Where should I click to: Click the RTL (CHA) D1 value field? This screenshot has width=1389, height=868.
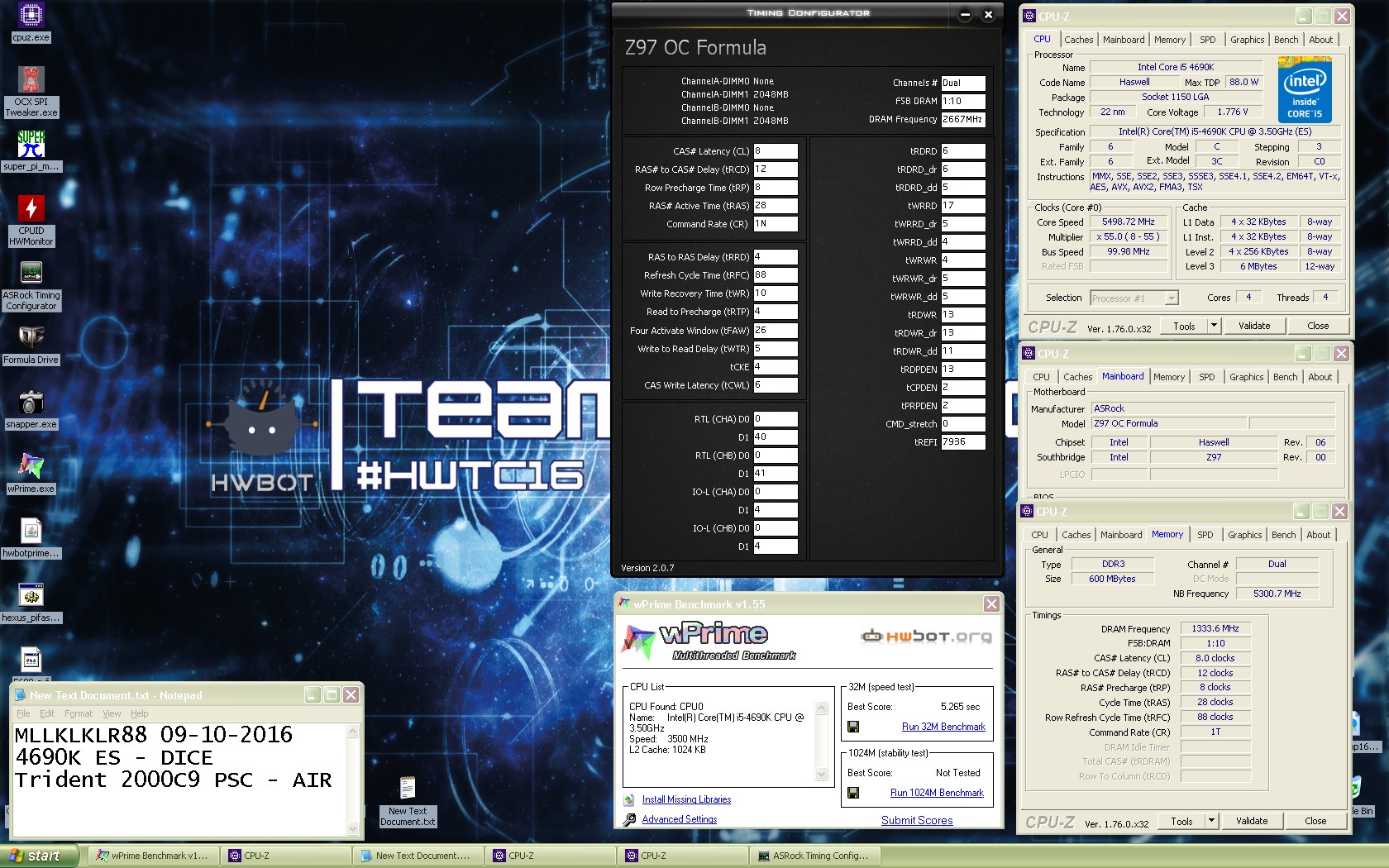click(775, 437)
